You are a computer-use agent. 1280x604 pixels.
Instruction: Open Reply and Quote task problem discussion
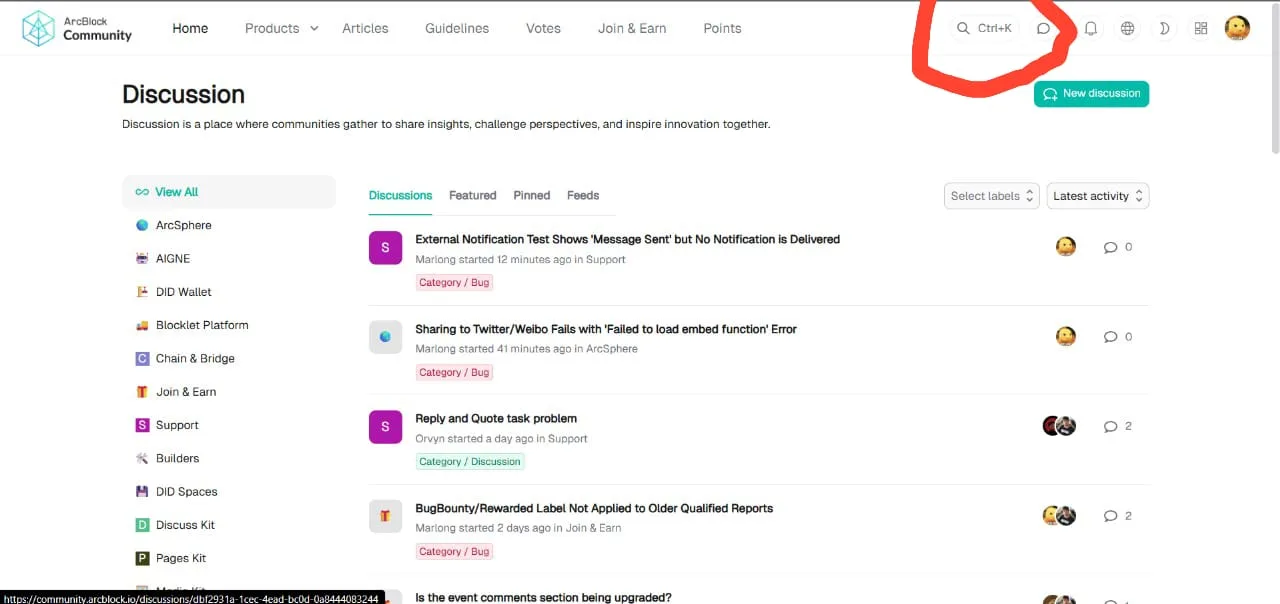[496, 419]
